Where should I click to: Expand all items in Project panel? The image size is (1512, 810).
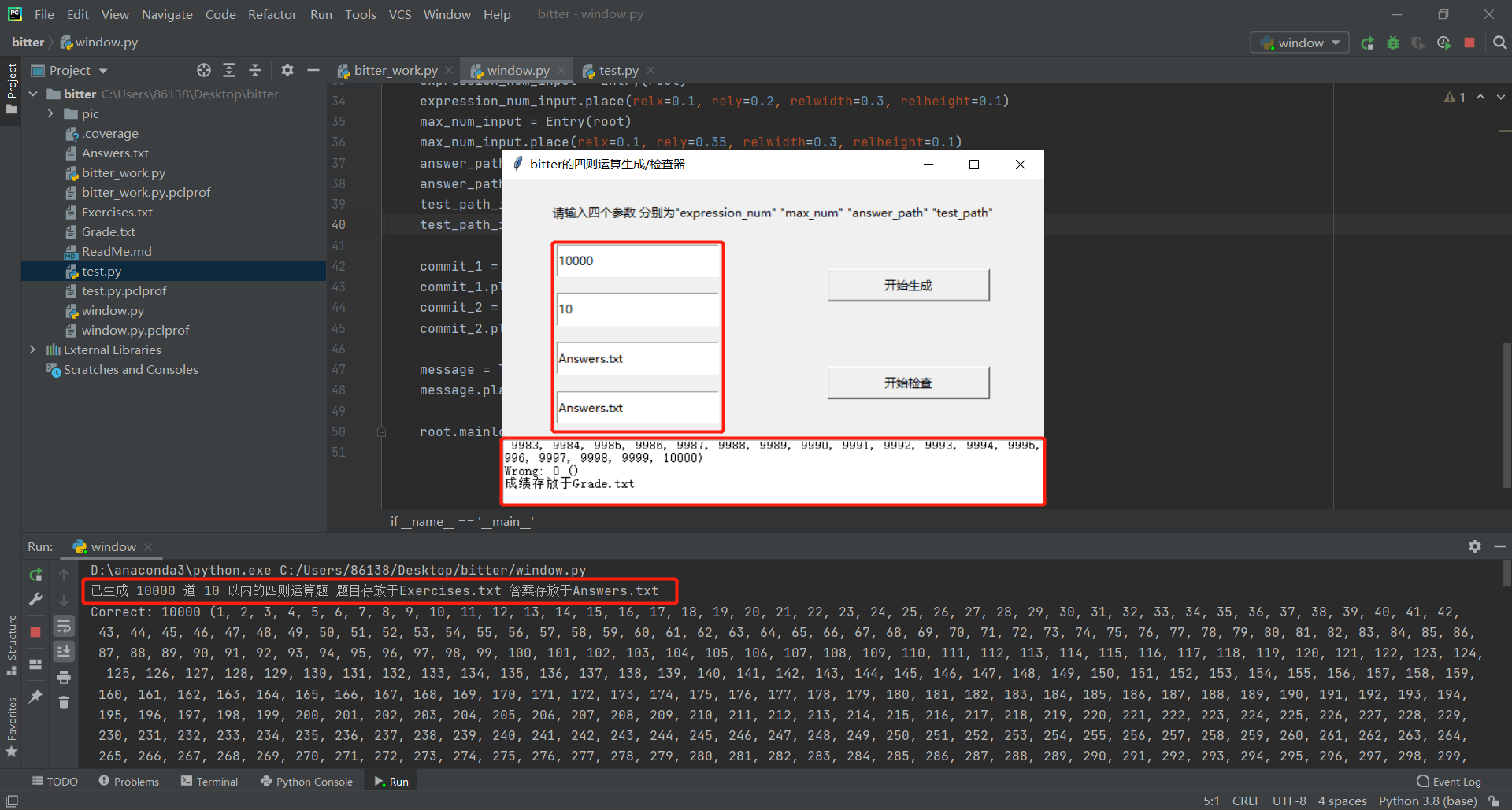click(229, 70)
